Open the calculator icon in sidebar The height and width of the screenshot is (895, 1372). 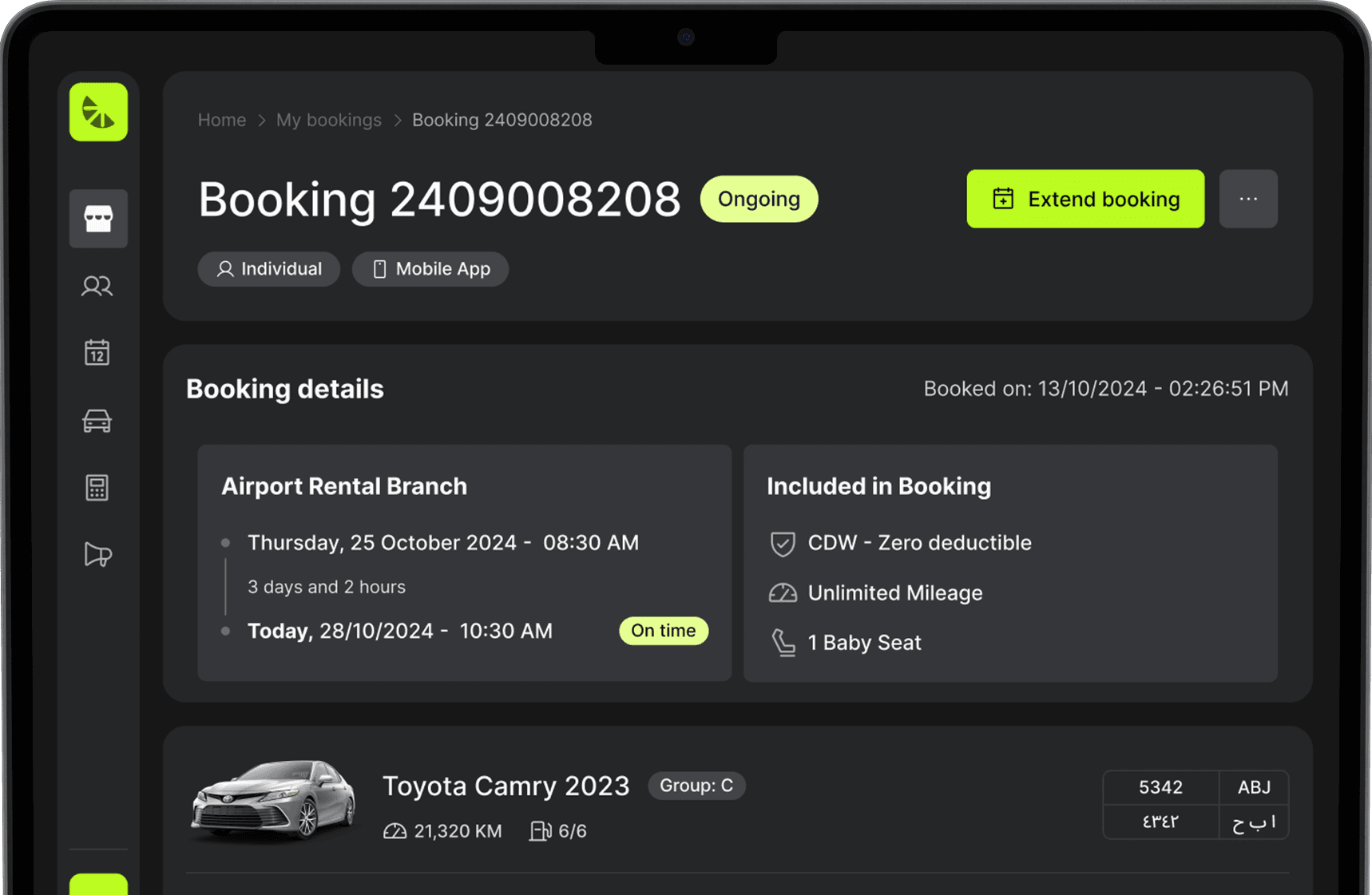(97, 488)
